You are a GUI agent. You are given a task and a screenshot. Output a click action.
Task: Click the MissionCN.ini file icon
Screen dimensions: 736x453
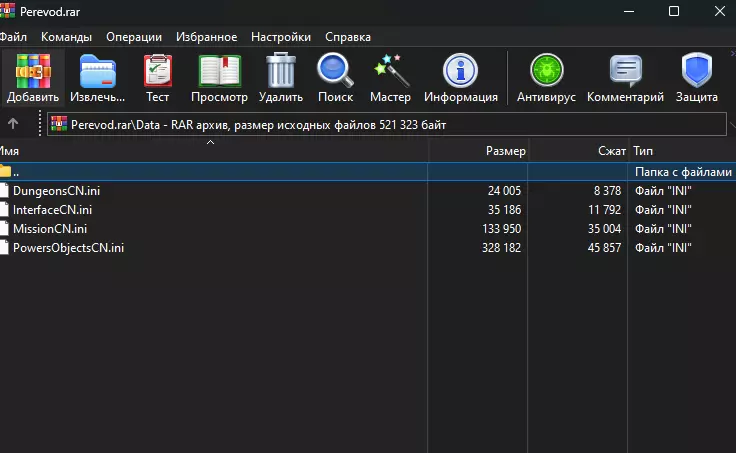coord(4,229)
